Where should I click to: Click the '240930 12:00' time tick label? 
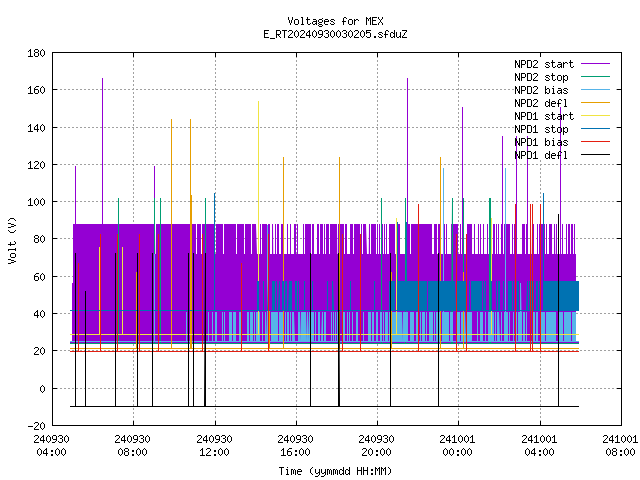point(214,446)
